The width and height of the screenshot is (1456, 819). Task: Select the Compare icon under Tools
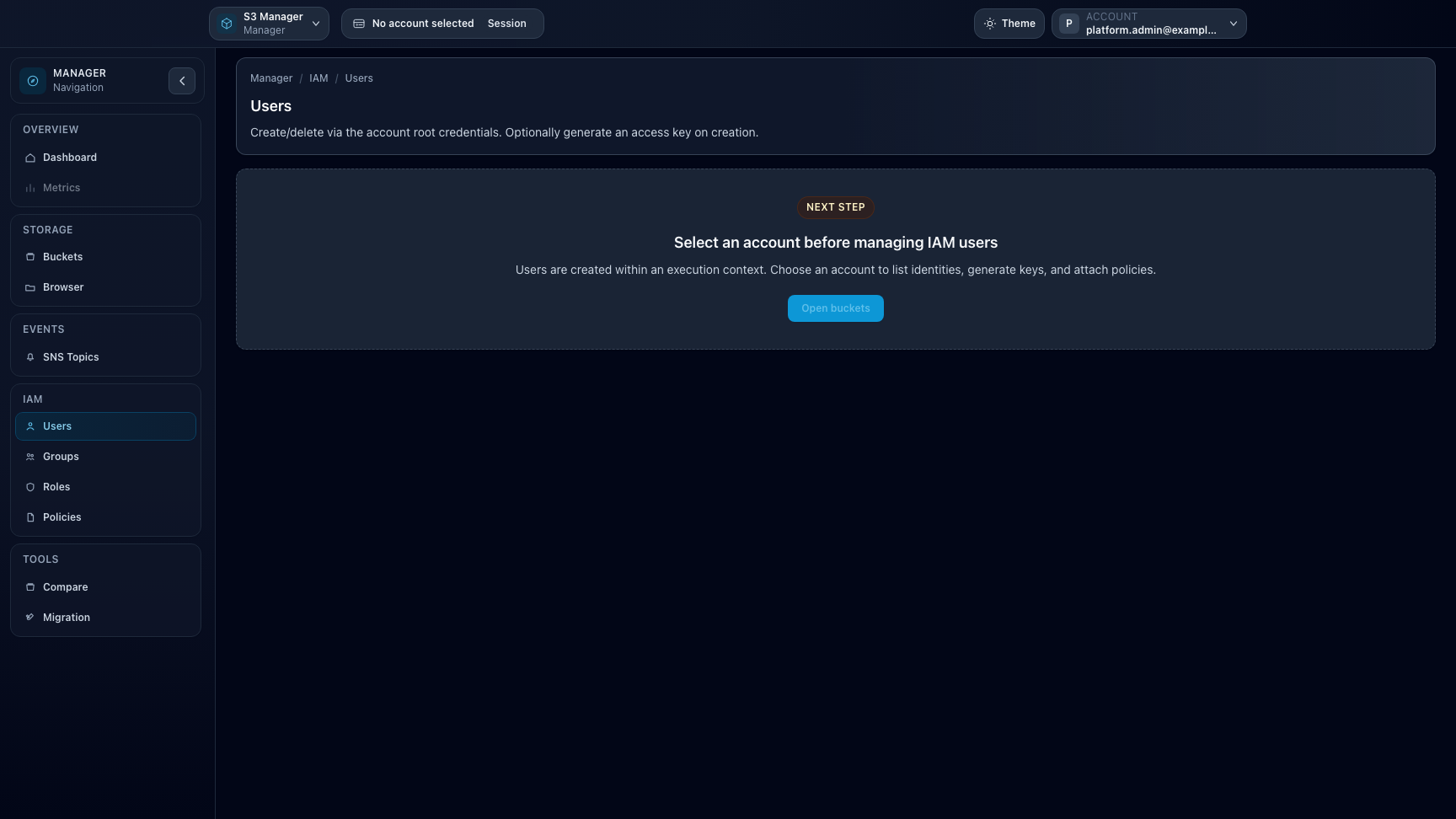tap(30, 586)
